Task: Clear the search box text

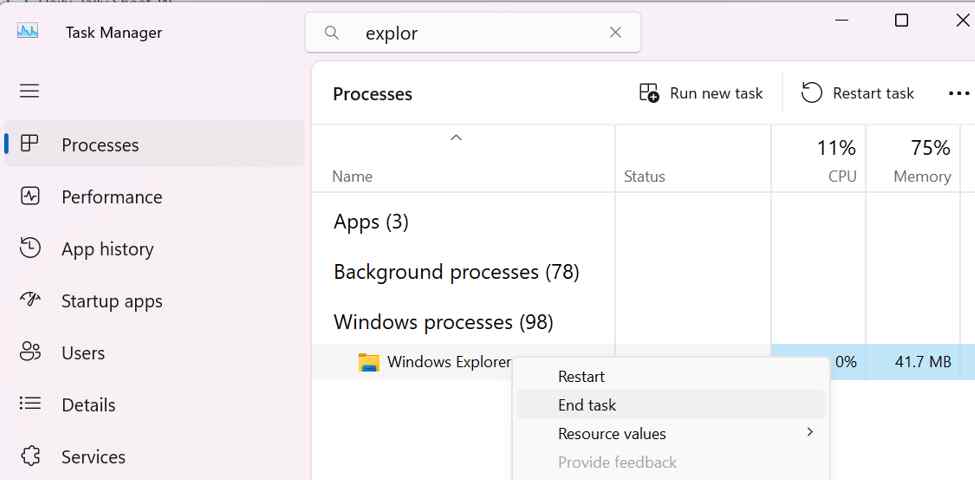Action: (x=616, y=33)
